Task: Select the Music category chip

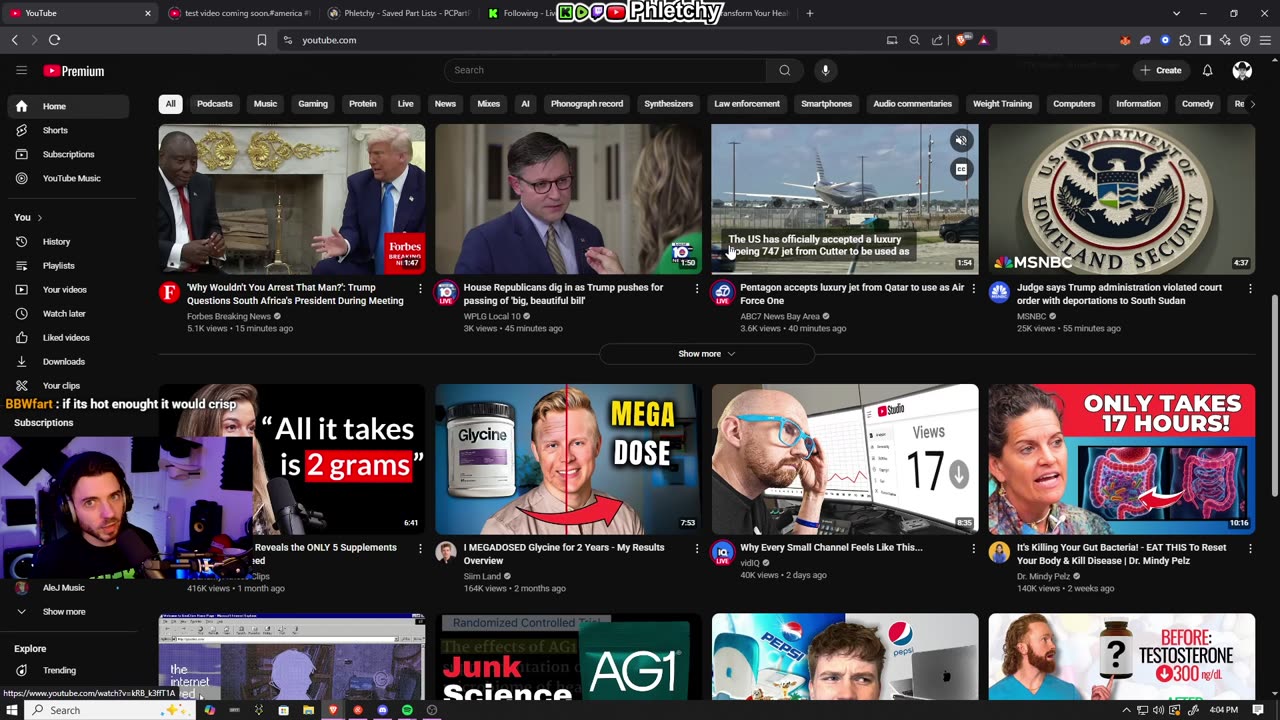Action: [x=265, y=104]
